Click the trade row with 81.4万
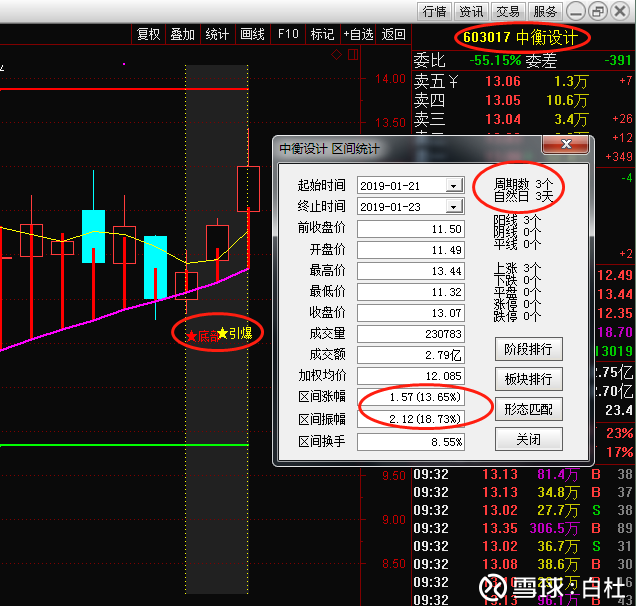636x606 pixels. coord(523,474)
